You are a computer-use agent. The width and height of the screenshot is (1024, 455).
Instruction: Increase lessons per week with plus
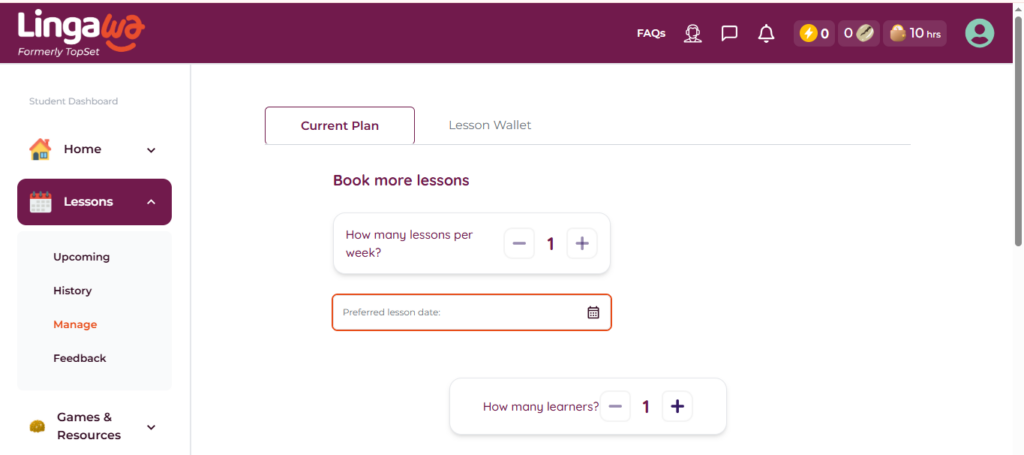(582, 243)
